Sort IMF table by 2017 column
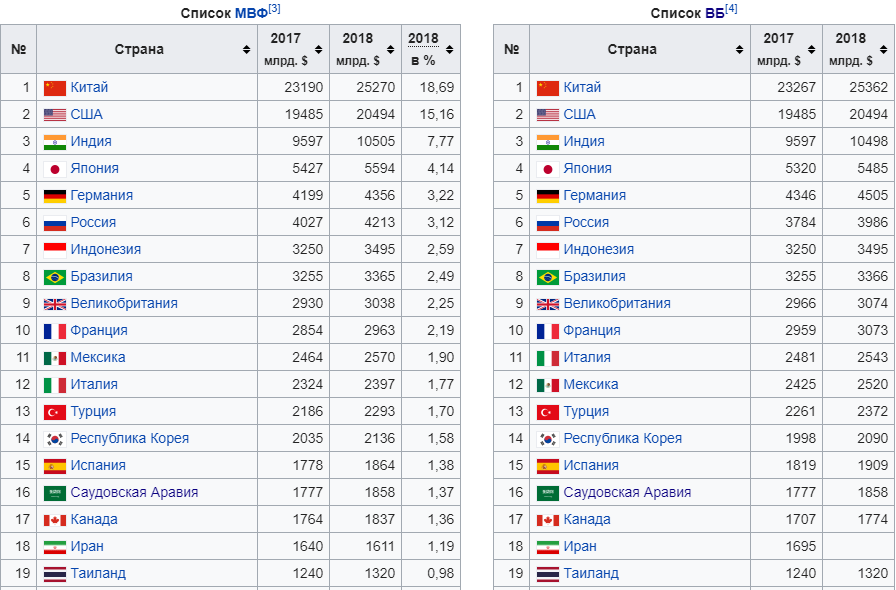The image size is (896, 590). [318, 50]
